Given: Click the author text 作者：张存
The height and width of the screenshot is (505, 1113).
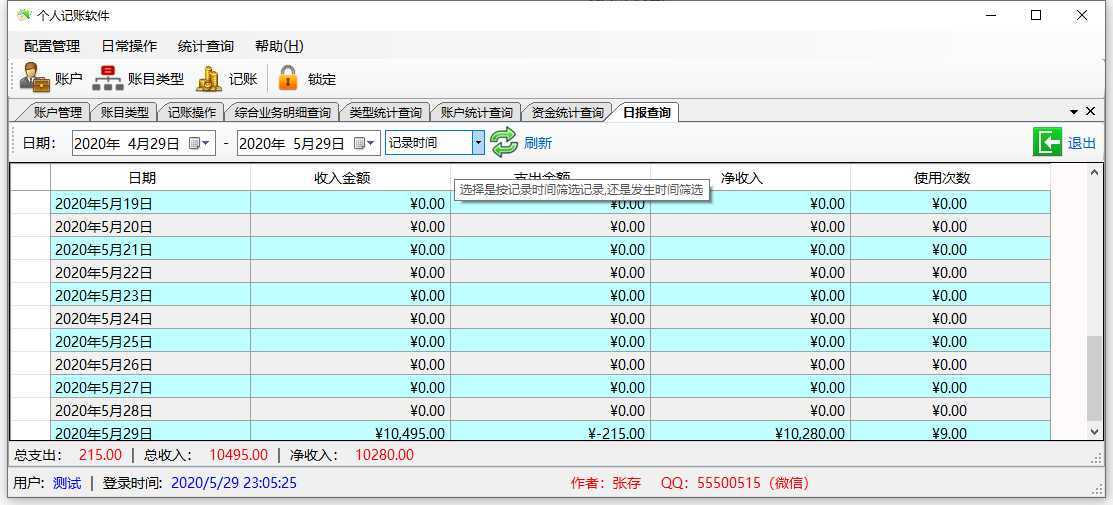Looking at the screenshot, I should 605,484.
